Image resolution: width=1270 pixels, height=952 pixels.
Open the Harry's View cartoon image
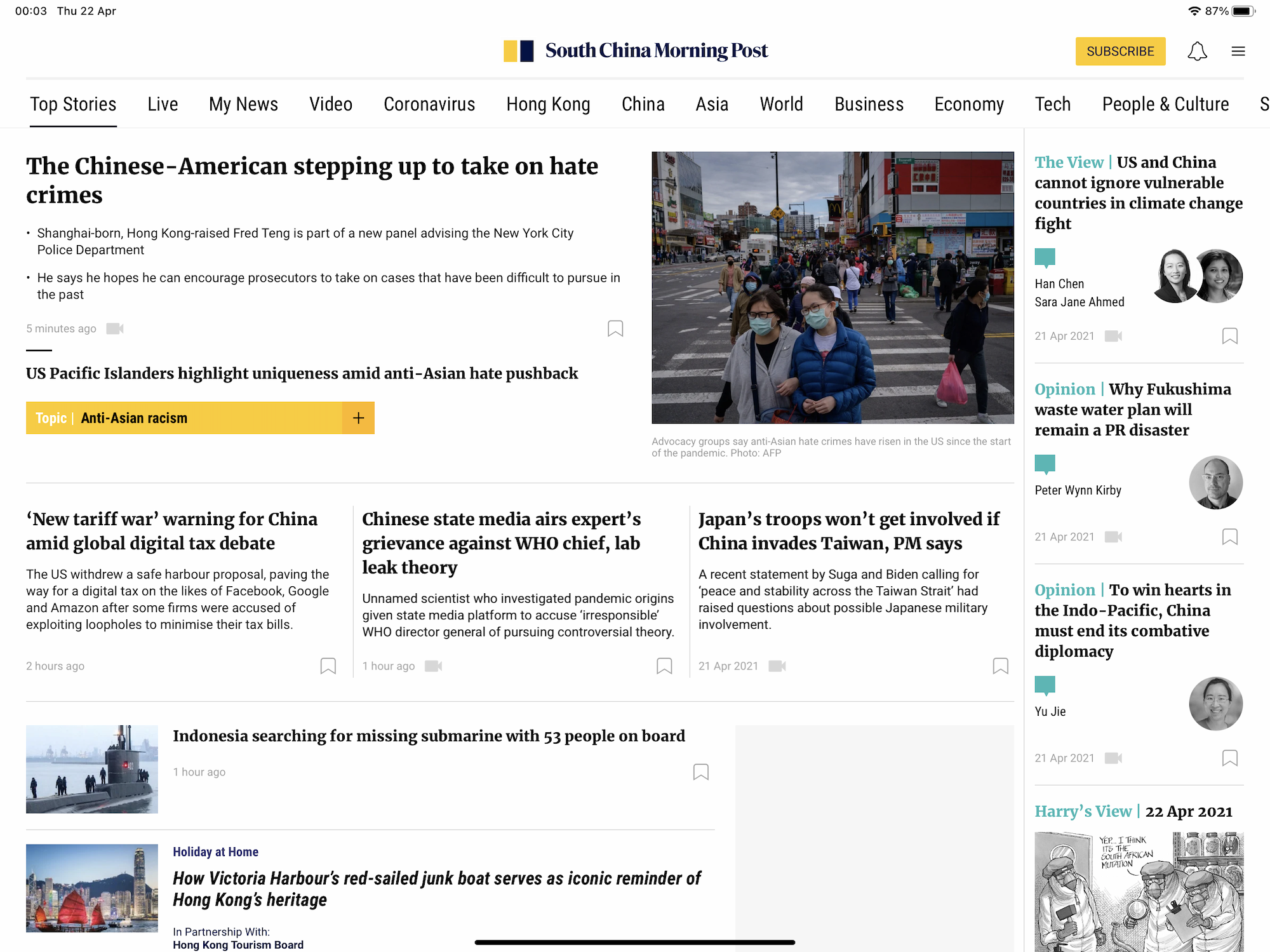tap(1139, 892)
